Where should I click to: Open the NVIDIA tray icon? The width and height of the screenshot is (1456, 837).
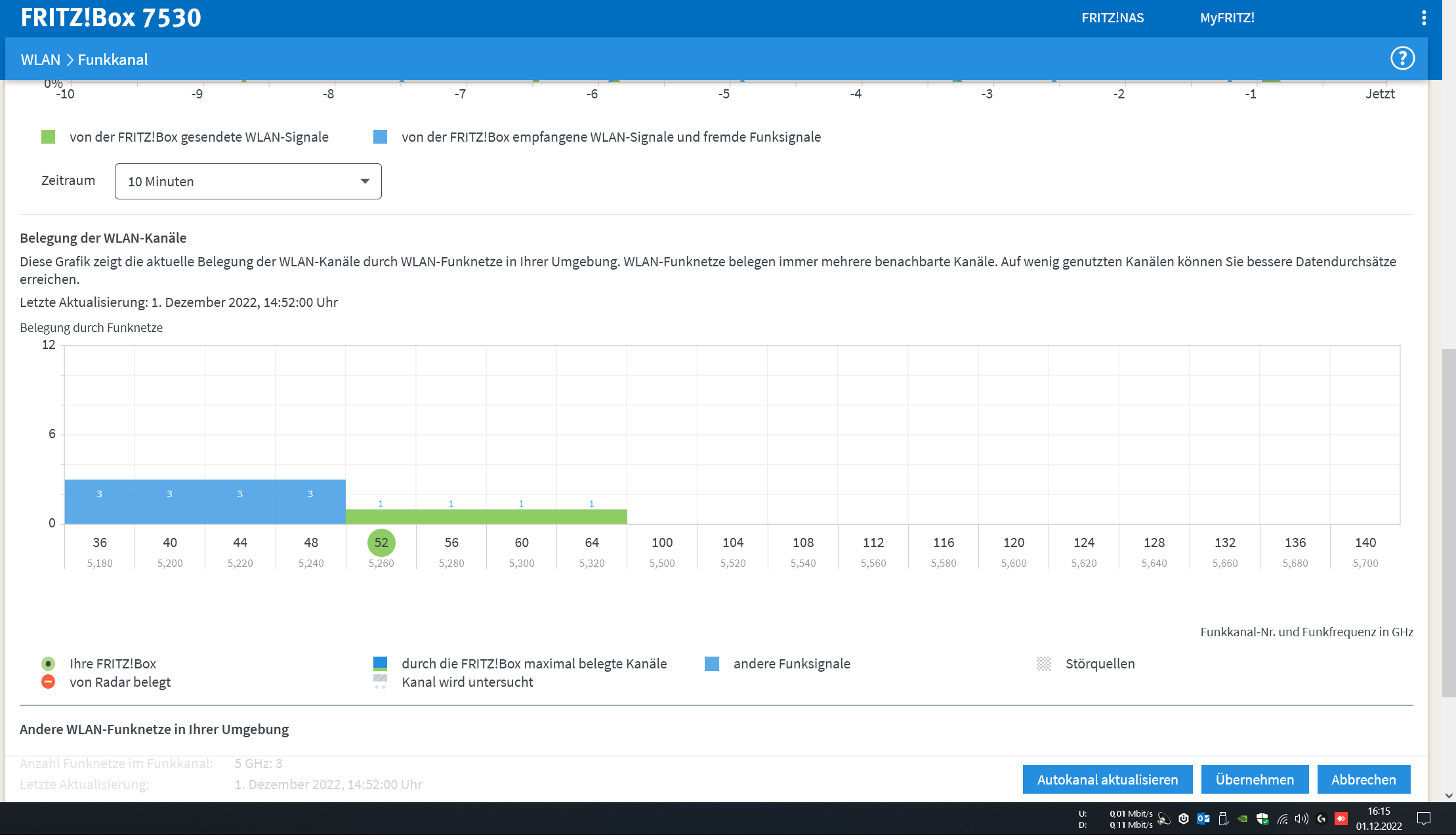pyautogui.click(x=1242, y=818)
